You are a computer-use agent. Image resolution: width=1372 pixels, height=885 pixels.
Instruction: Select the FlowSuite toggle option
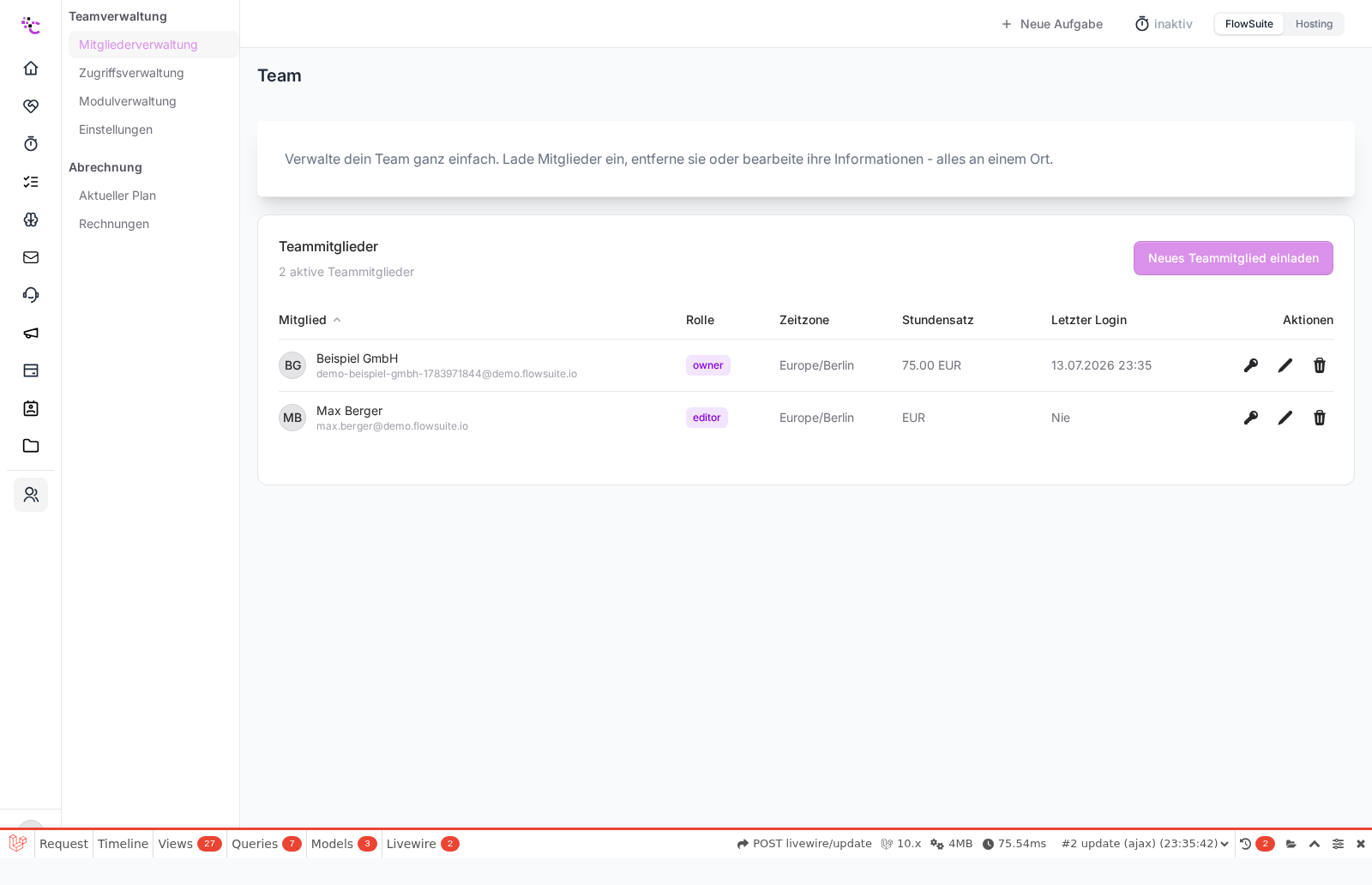(1249, 24)
